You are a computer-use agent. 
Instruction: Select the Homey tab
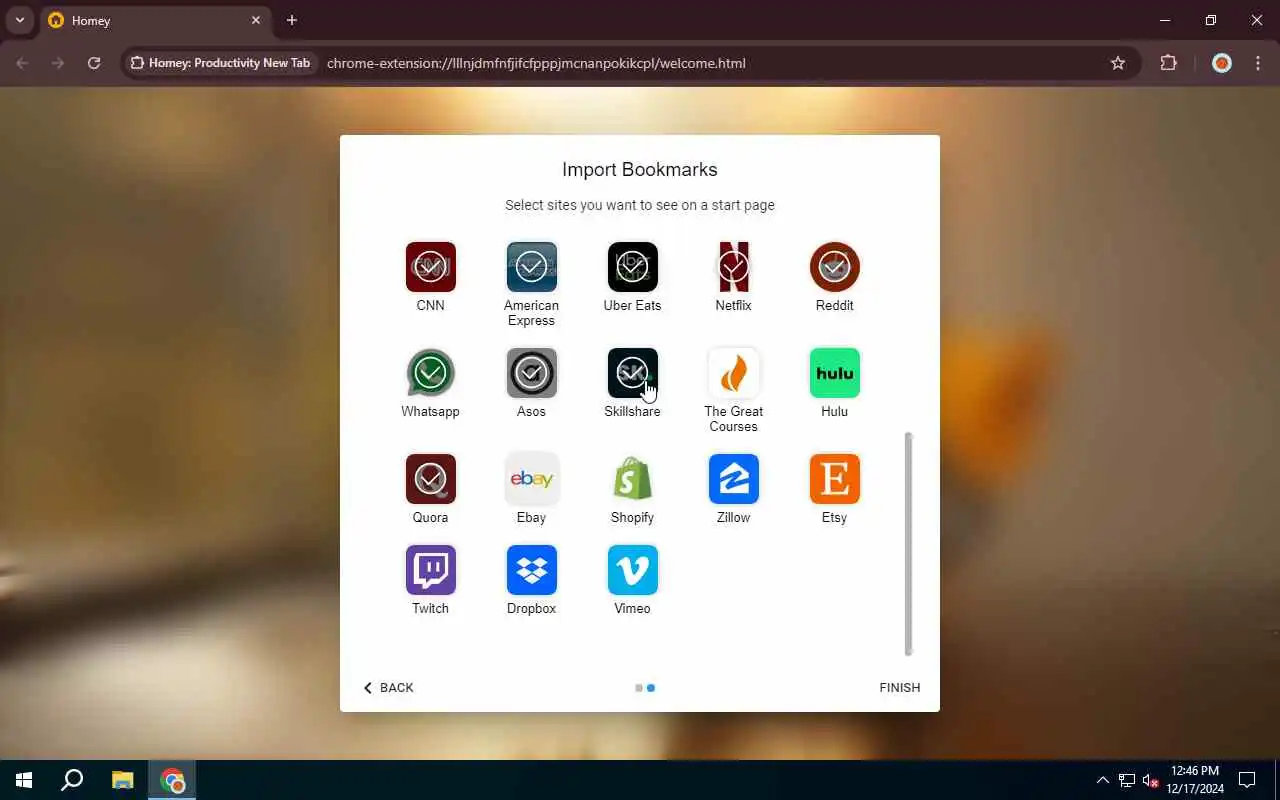[155, 20]
